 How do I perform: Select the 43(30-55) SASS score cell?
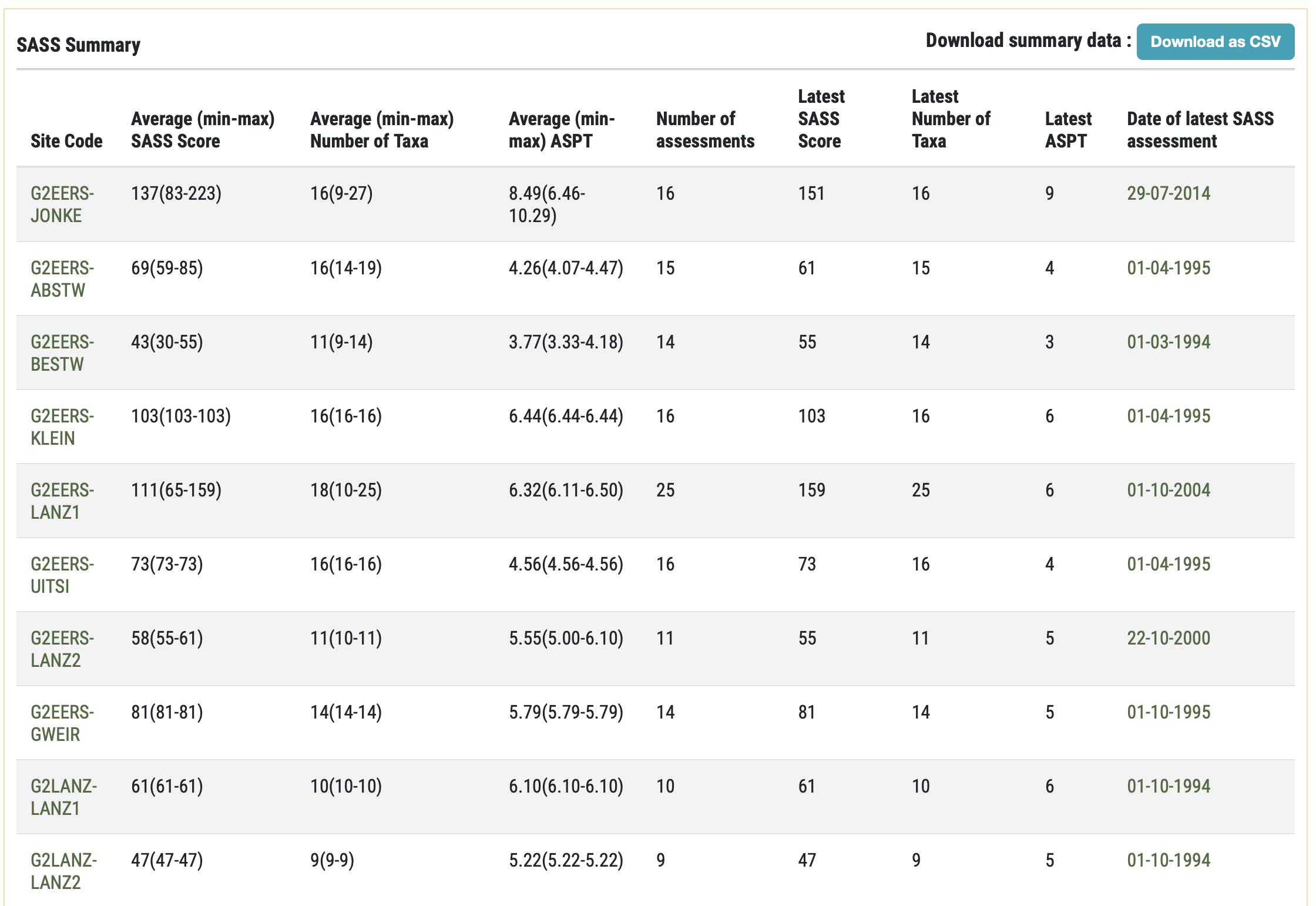click(x=167, y=342)
